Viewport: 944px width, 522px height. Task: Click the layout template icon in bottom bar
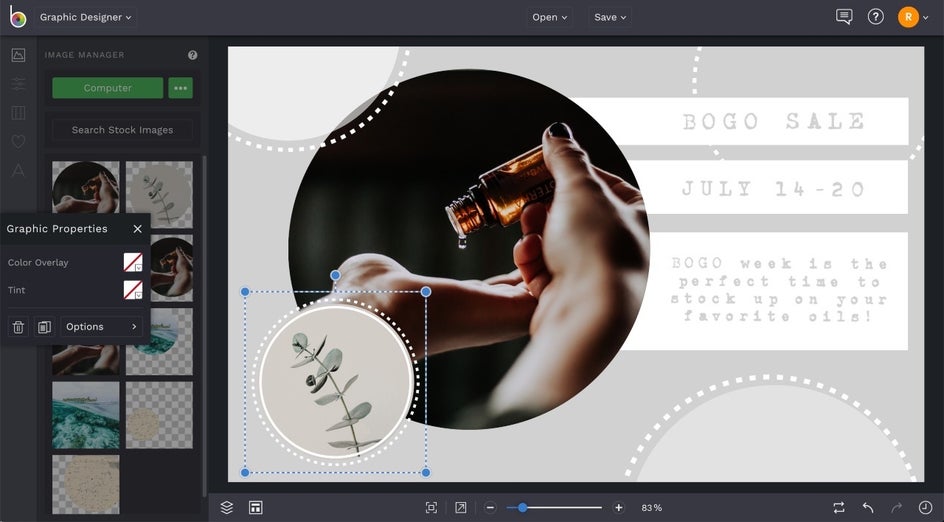pos(255,508)
